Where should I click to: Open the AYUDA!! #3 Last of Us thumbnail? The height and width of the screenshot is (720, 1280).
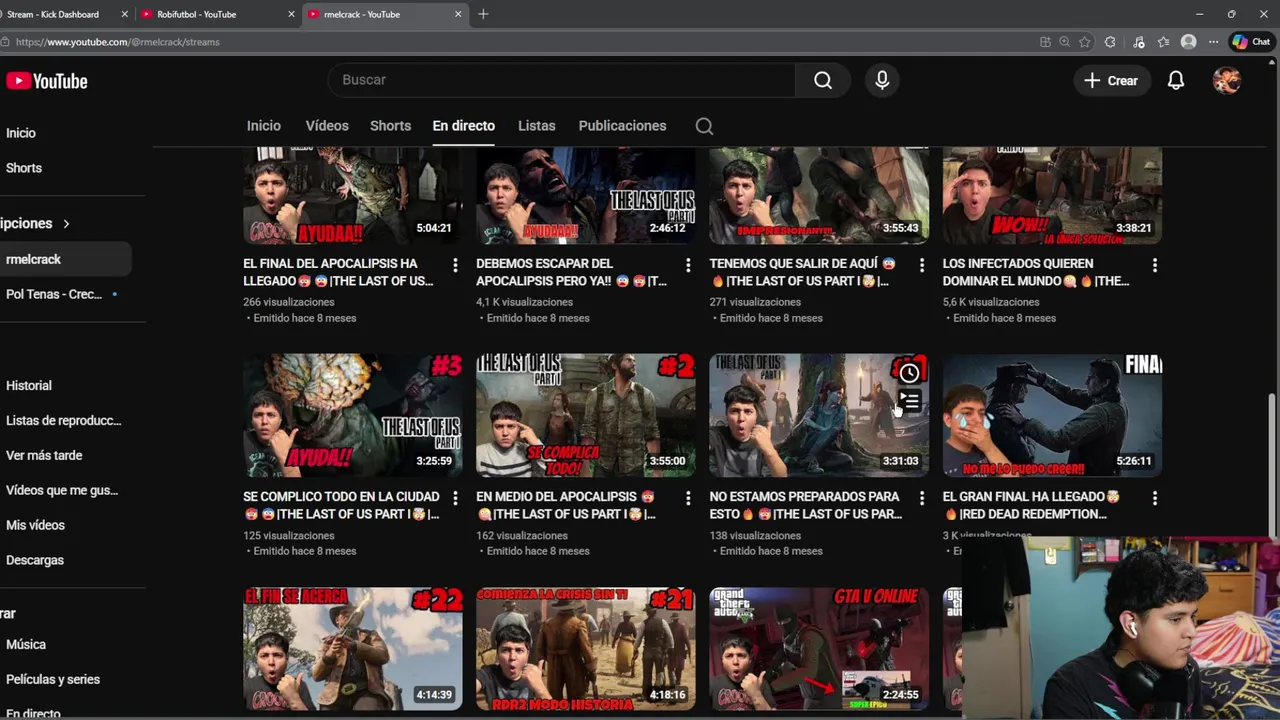click(x=353, y=415)
